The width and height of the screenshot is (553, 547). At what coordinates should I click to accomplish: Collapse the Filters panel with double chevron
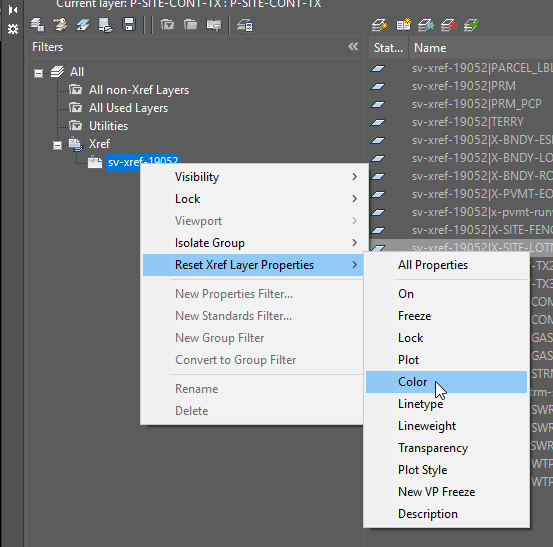coord(353,47)
